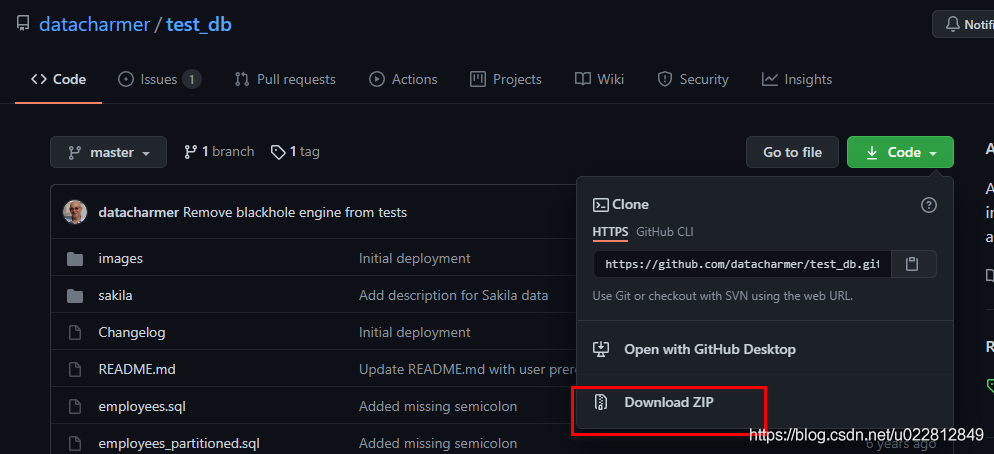Click the Changelog file icon
The height and width of the screenshot is (454, 994).
click(75, 332)
